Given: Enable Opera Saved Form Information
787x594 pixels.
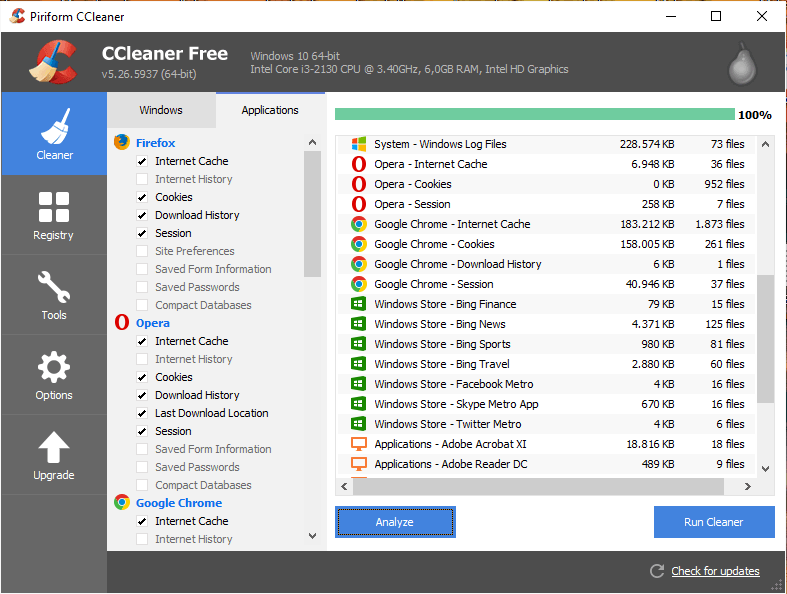Looking at the screenshot, I should 142,449.
